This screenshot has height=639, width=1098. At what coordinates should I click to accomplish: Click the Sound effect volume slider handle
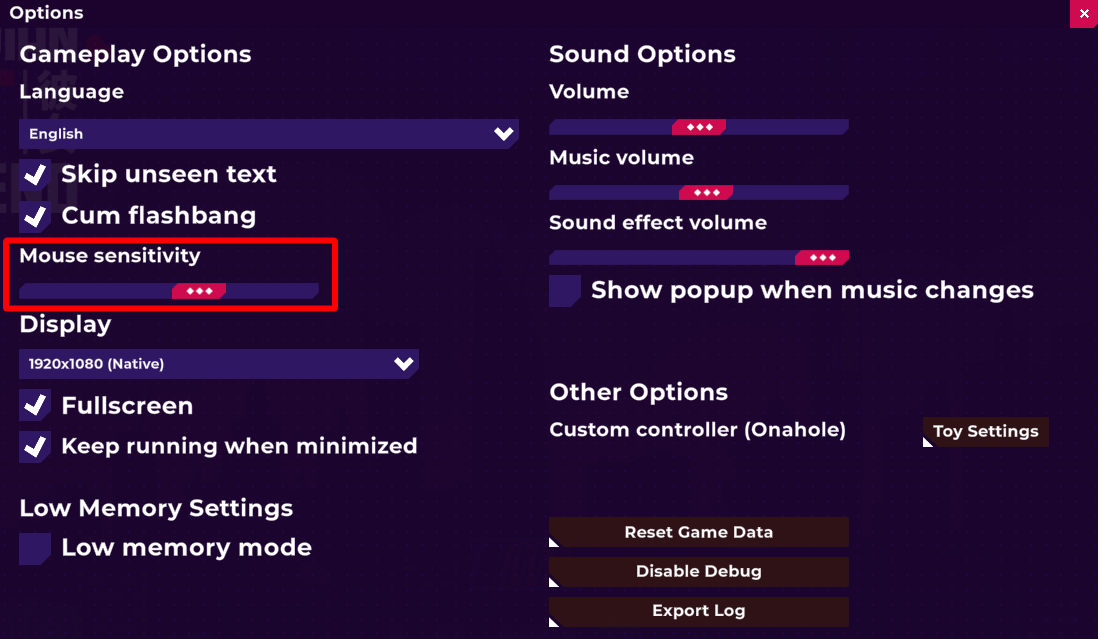tap(822, 258)
